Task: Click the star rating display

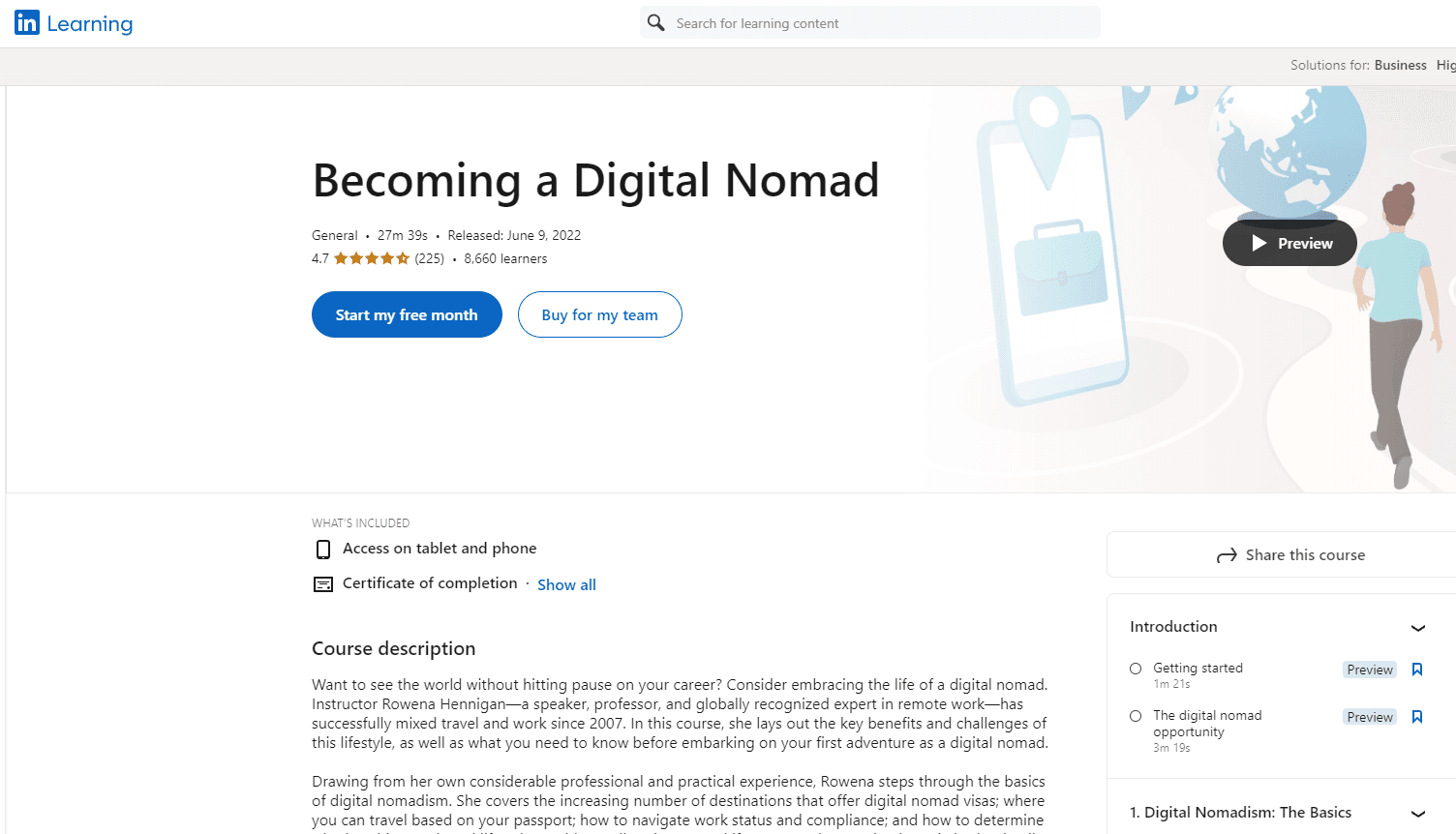Action: (372, 258)
